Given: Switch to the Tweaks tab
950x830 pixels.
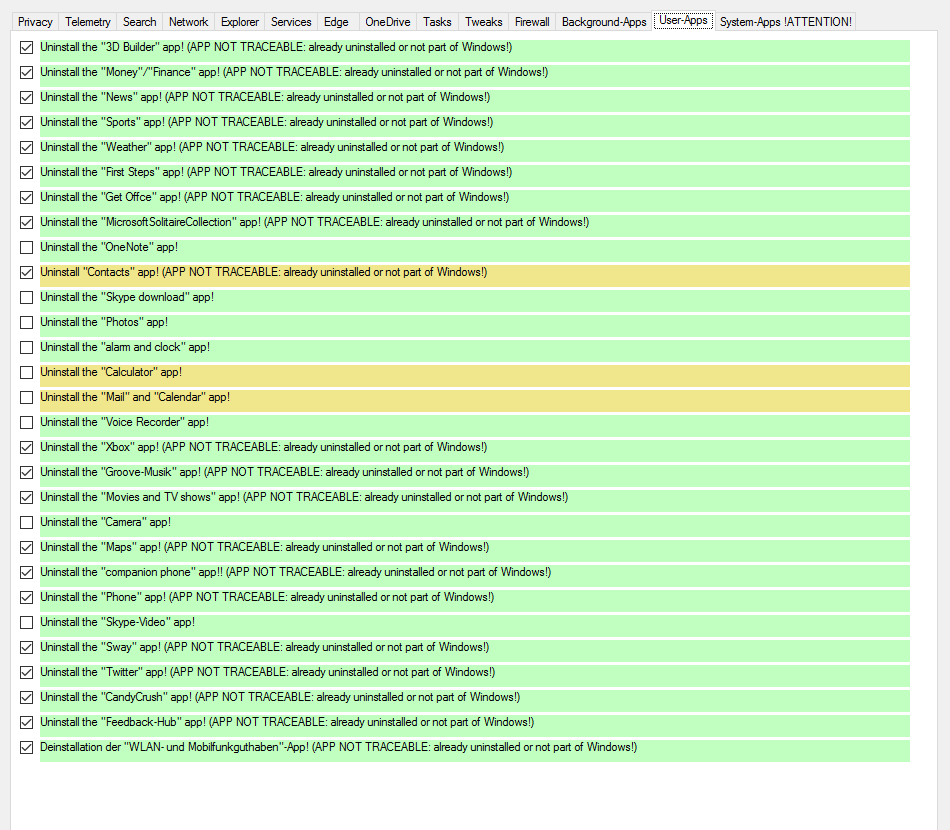Looking at the screenshot, I should click(483, 22).
